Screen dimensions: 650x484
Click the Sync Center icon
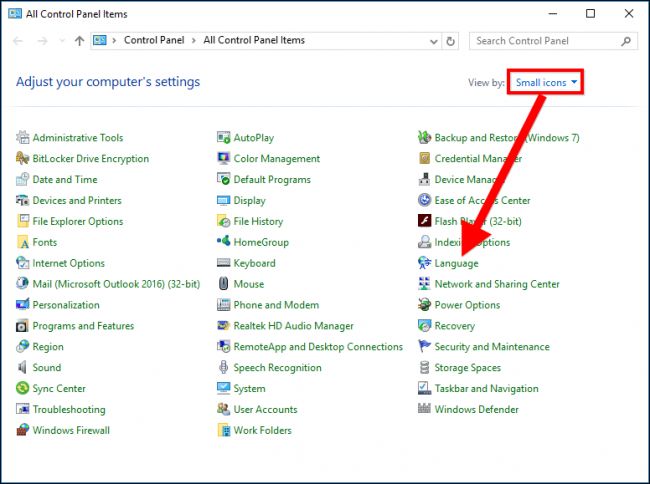click(23, 388)
